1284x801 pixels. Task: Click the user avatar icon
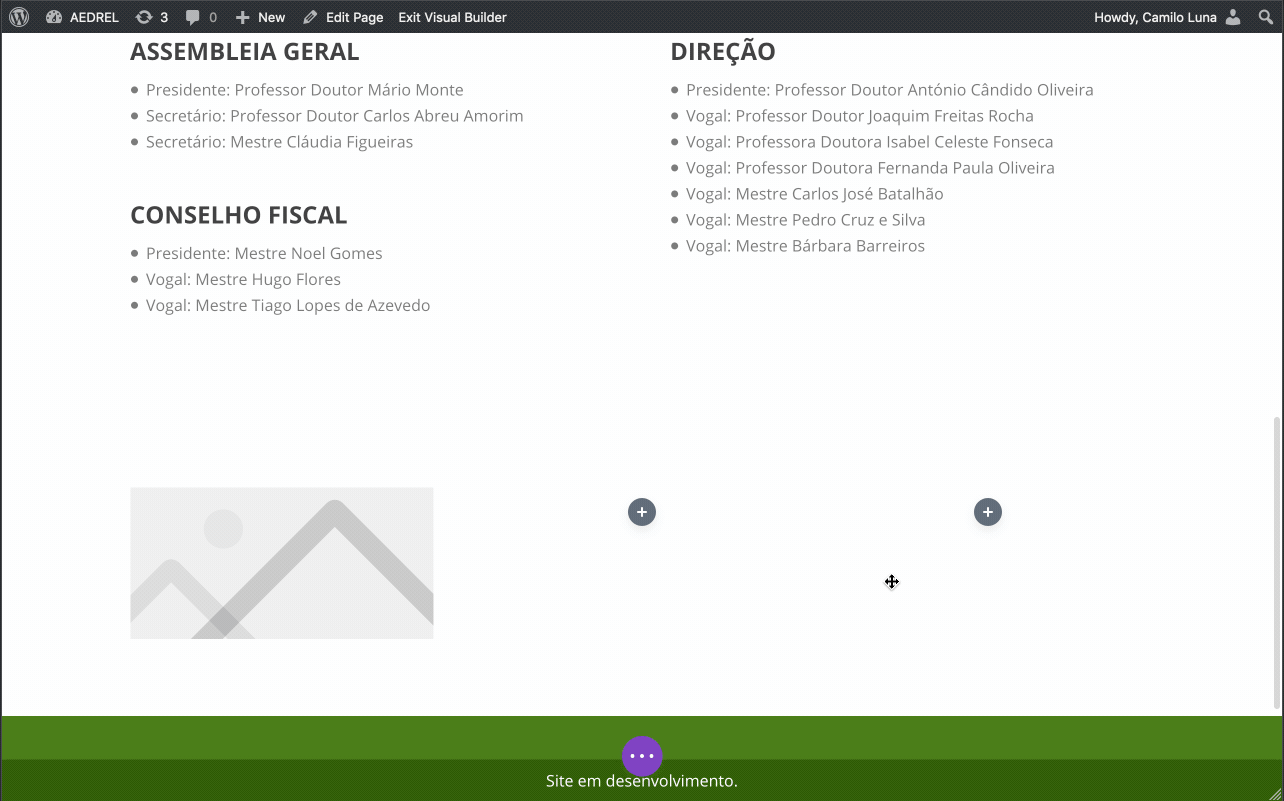pyautogui.click(x=1233, y=17)
